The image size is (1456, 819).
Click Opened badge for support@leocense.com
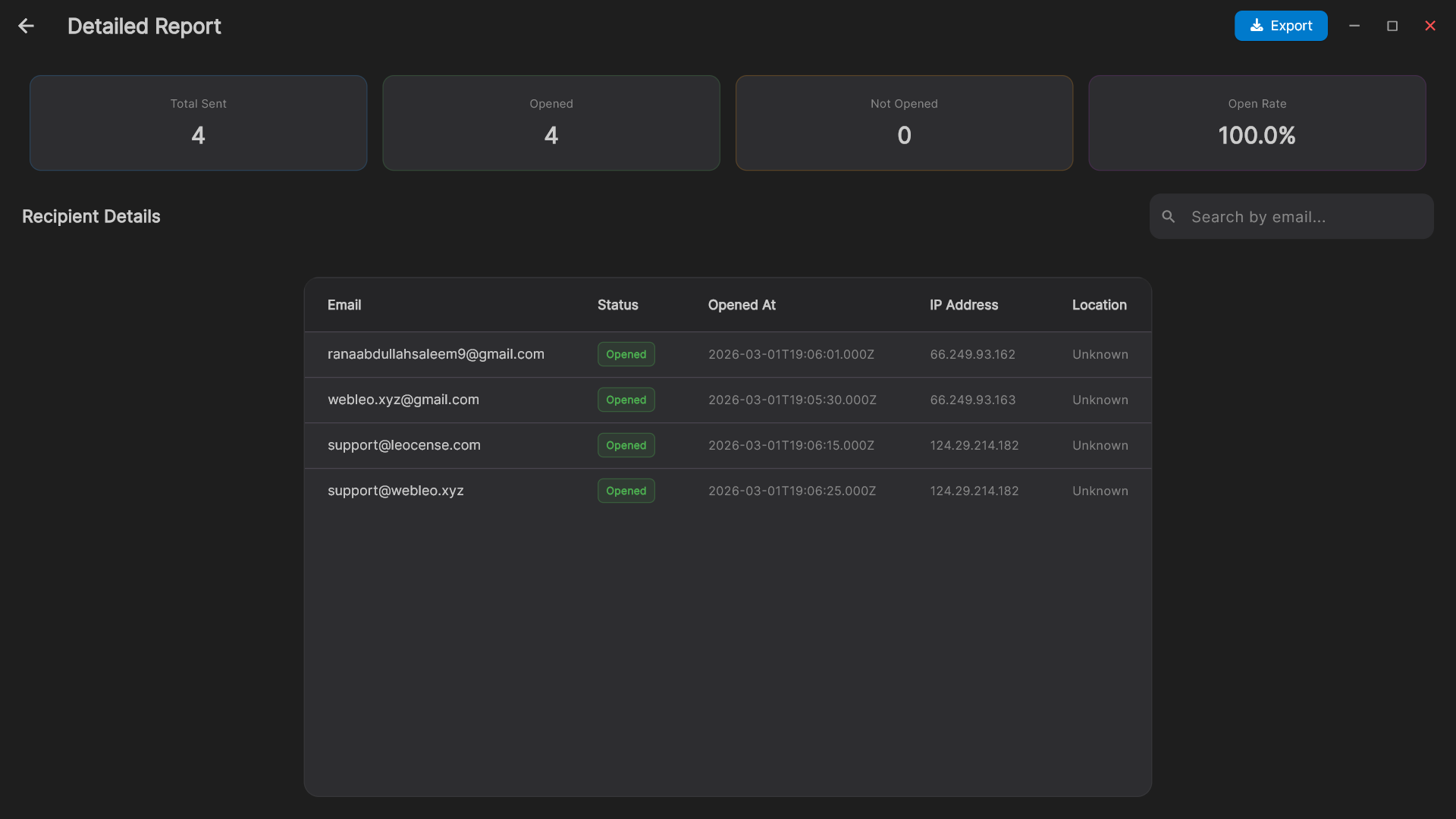[626, 445]
